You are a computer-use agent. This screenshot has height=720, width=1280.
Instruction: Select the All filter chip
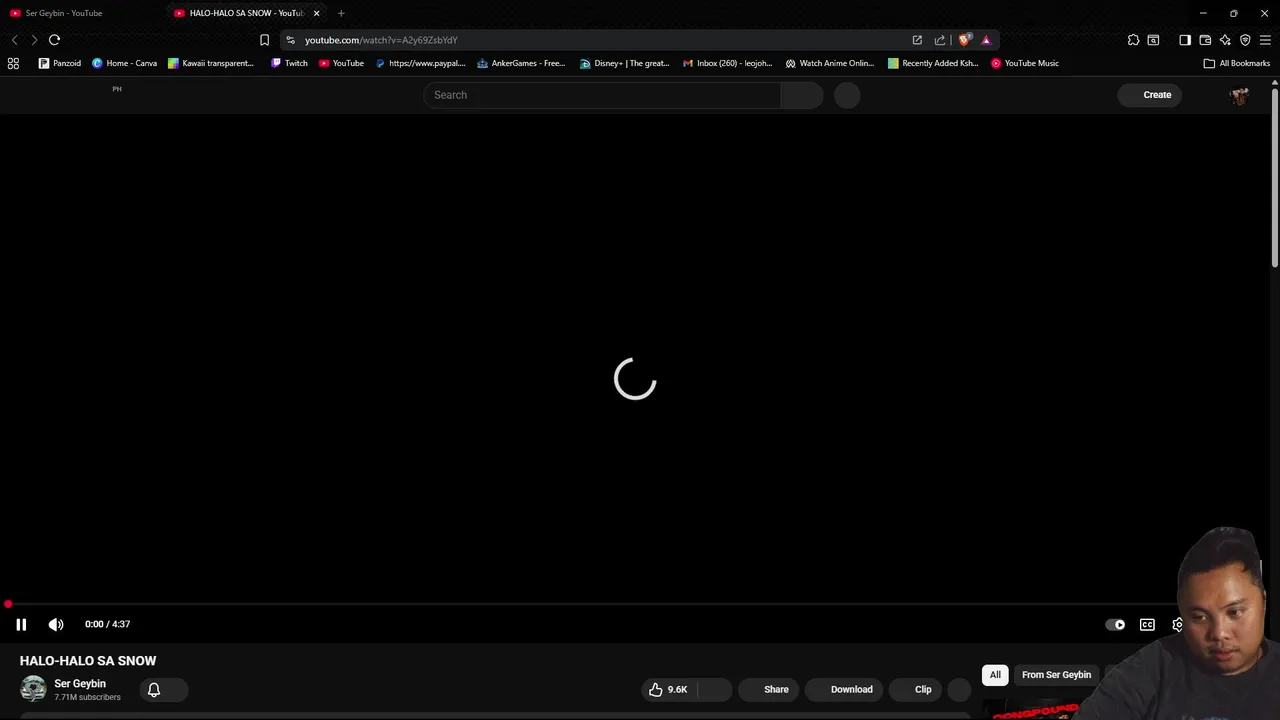click(x=995, y=675)
